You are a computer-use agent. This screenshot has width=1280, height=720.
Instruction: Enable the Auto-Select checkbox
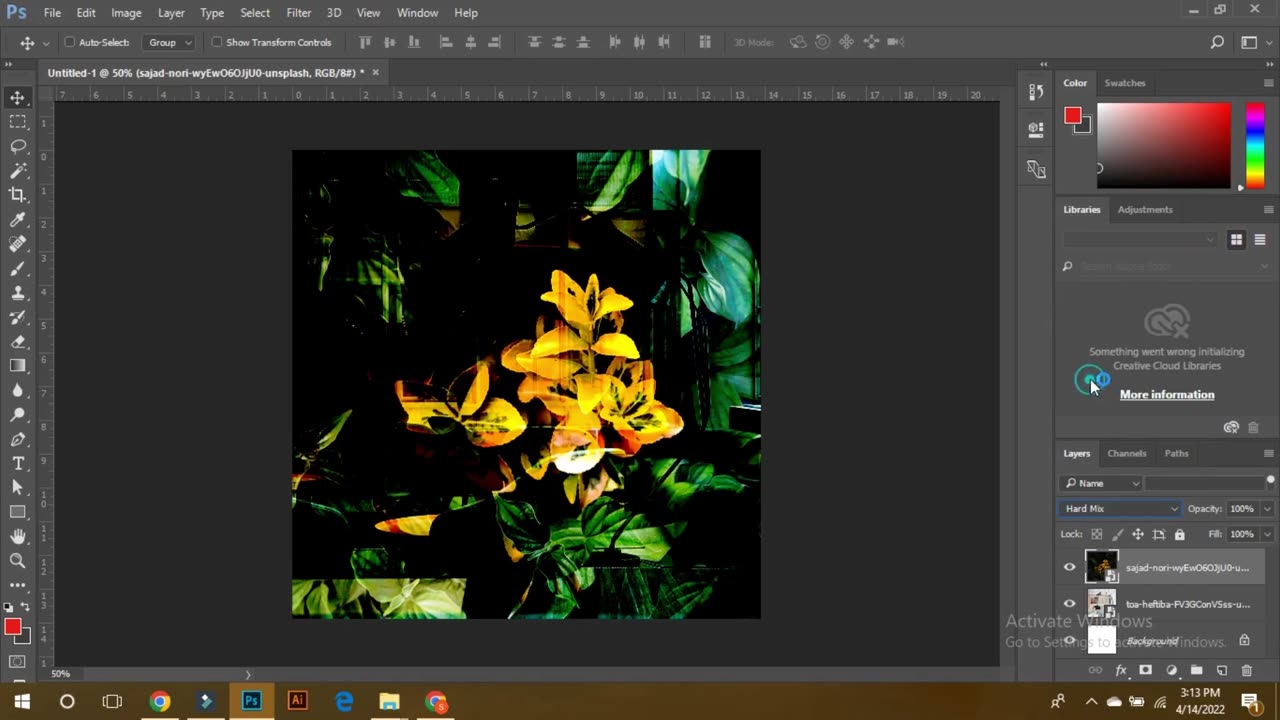70,42
